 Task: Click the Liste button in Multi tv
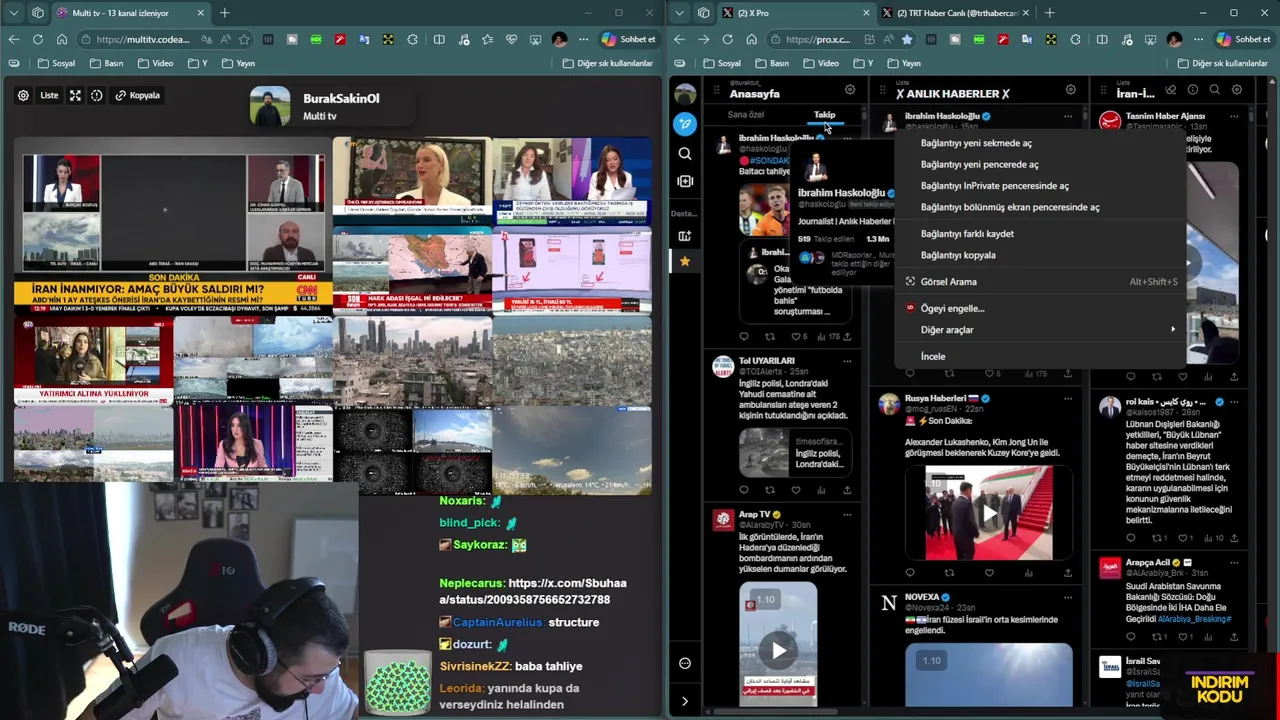(49, 95)
